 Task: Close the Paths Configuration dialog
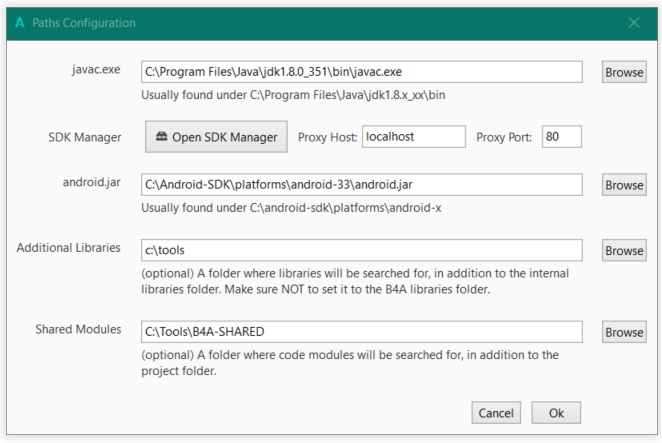click(634, 22)
